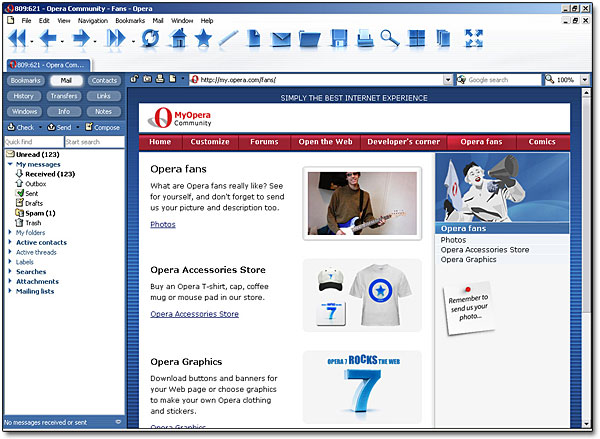Image resolution: width=600 pixels, height=439 pixels.
Task: Click the guitar player photo thumbnail
Action: coord(362,203)
